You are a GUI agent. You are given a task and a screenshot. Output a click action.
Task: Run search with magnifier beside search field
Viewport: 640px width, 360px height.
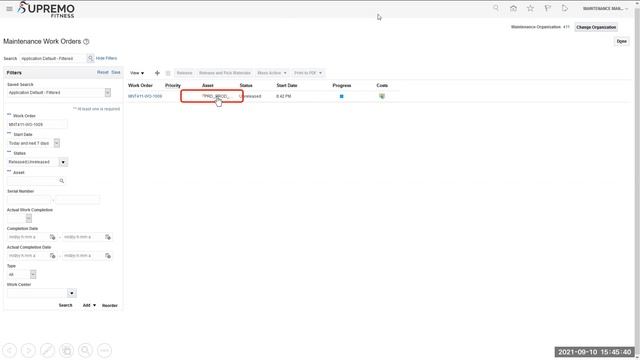[90, 58]
